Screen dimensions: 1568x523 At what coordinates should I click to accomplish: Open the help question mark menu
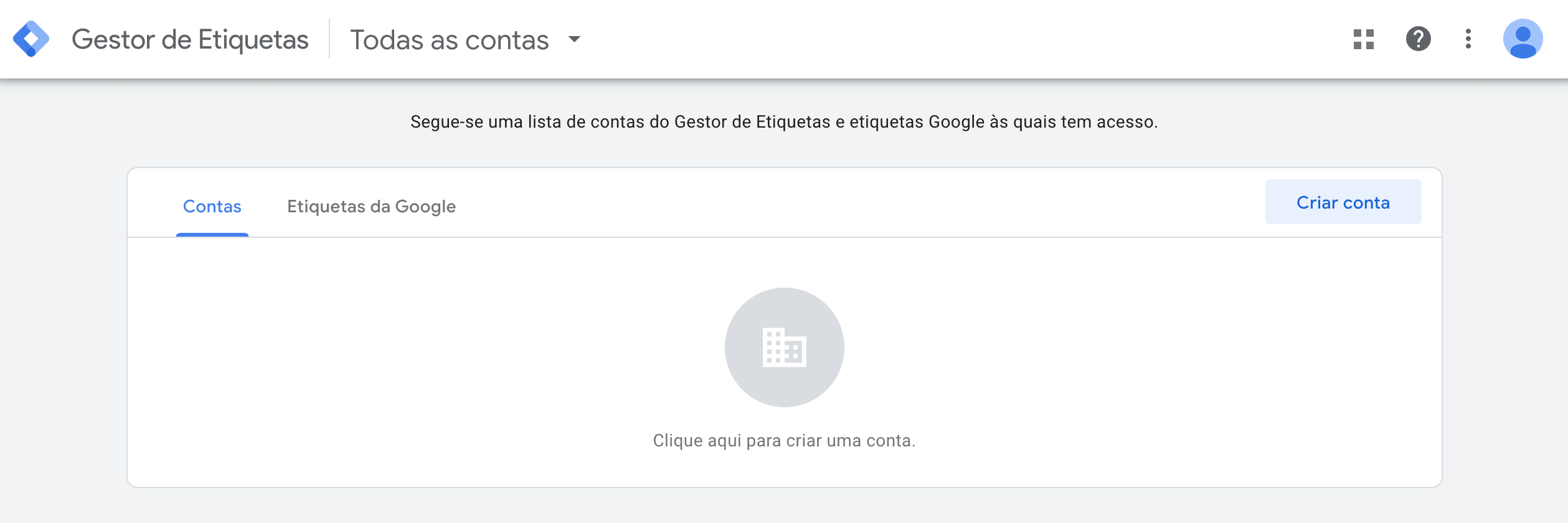click(x=1418, y=39)
